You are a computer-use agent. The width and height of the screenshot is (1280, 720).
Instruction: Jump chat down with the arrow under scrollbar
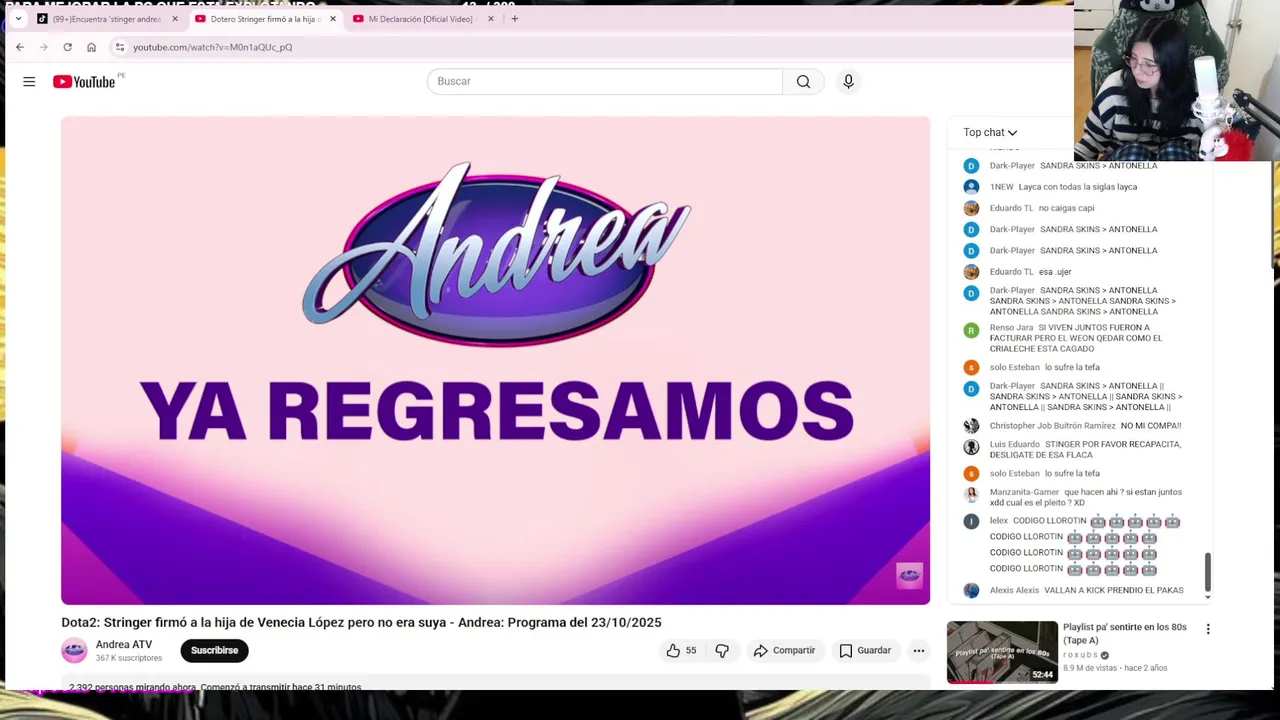[1207, 597]
